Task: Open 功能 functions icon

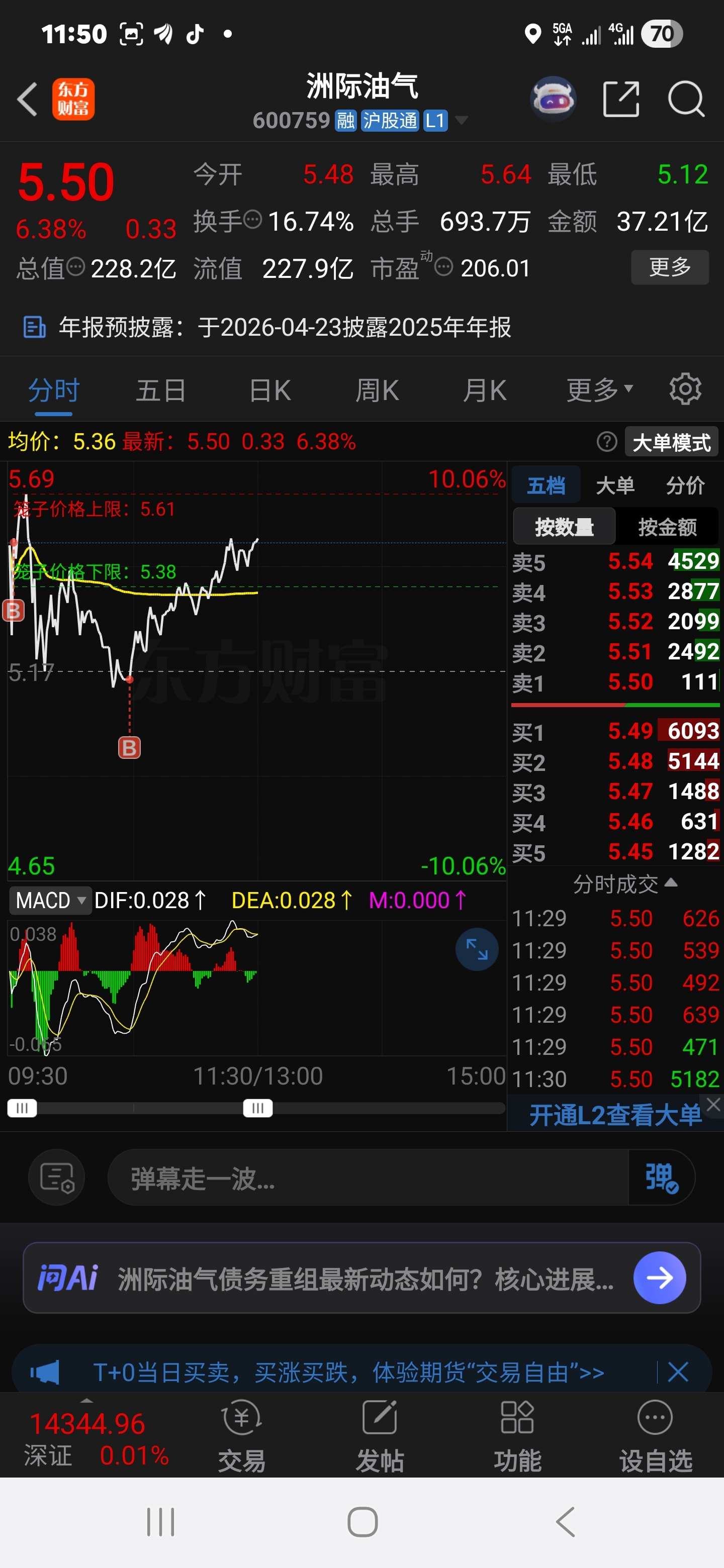Action: click(517, 1436)
